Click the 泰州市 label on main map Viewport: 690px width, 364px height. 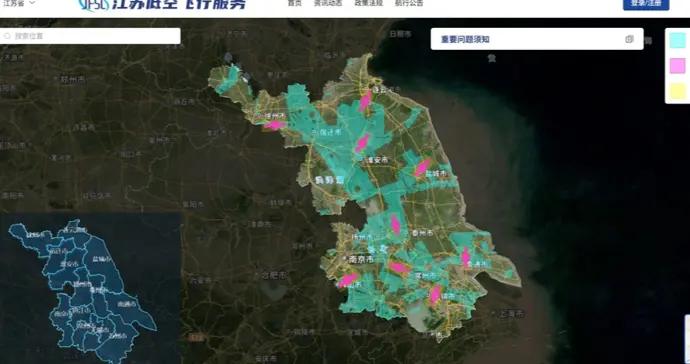click(422, 233)
